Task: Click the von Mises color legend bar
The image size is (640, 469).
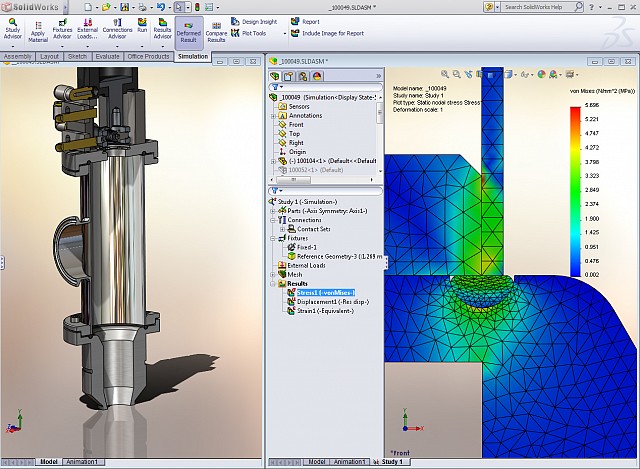Action: [575, 192]
